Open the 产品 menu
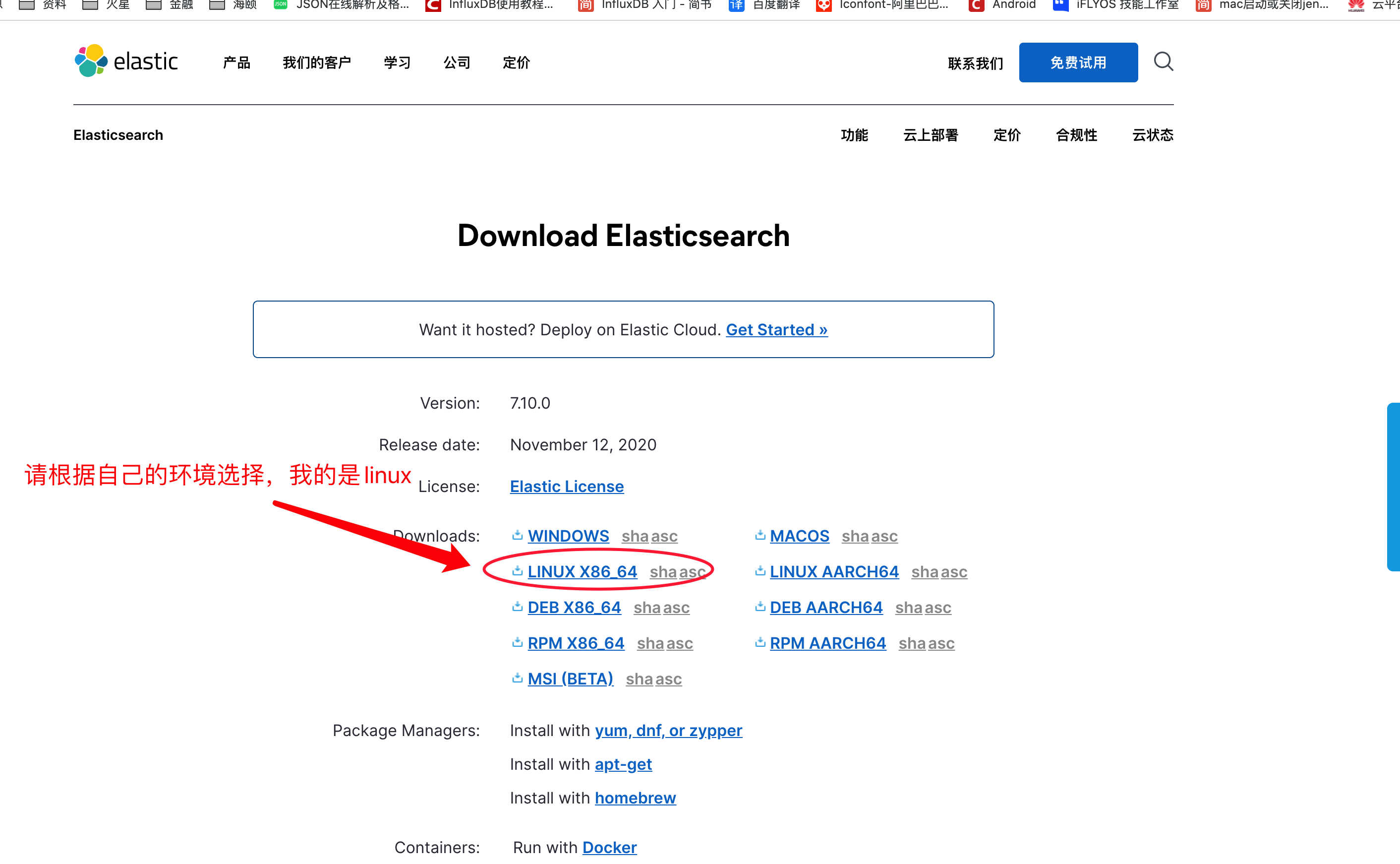 pos(236,62)
